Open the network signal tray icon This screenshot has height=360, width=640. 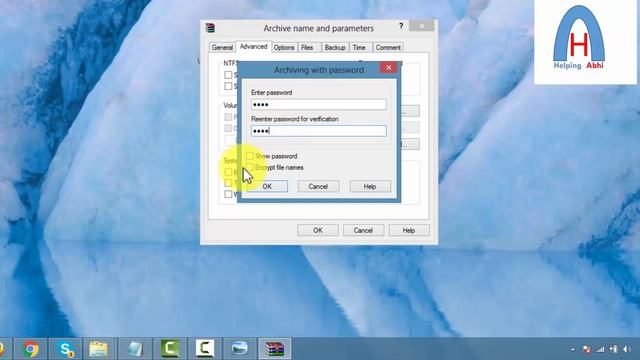pyautogui.click(x=600, y=349)
